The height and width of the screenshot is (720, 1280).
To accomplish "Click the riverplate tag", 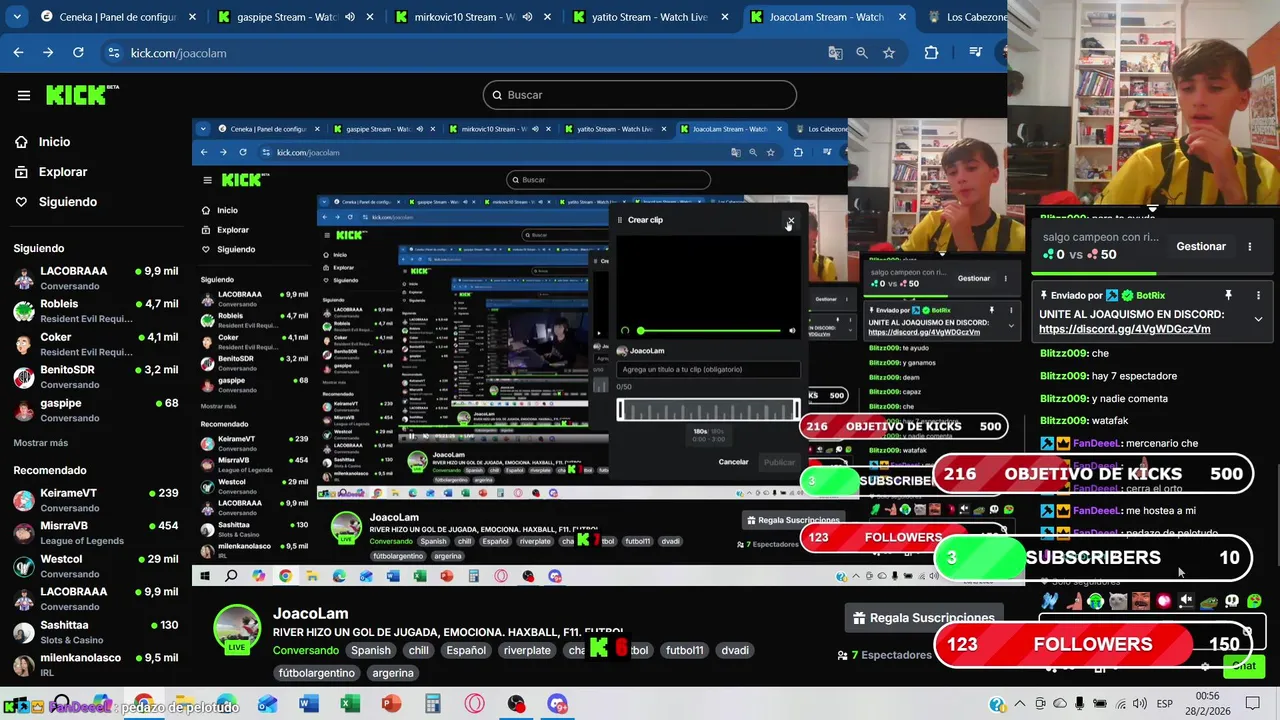I will [x=527, y=650].
